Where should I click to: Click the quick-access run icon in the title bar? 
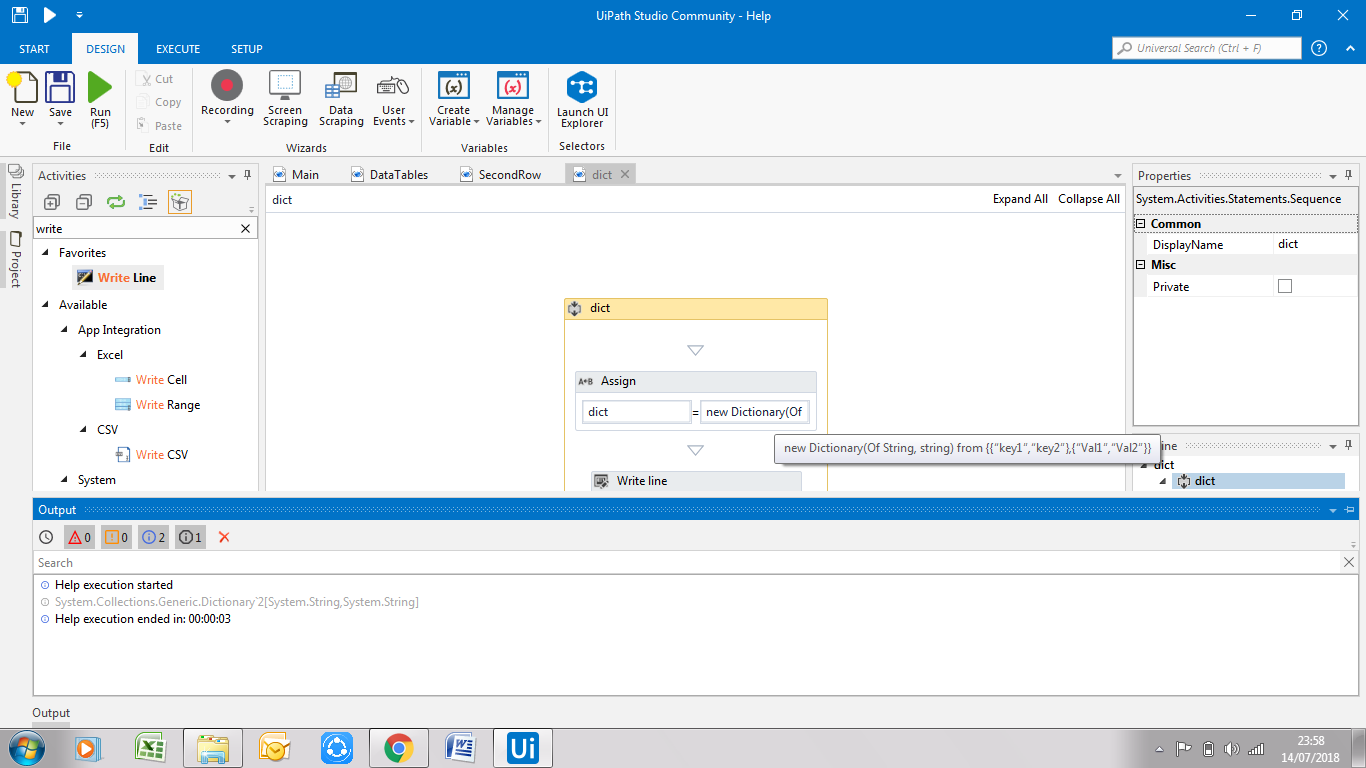[50, 15]
